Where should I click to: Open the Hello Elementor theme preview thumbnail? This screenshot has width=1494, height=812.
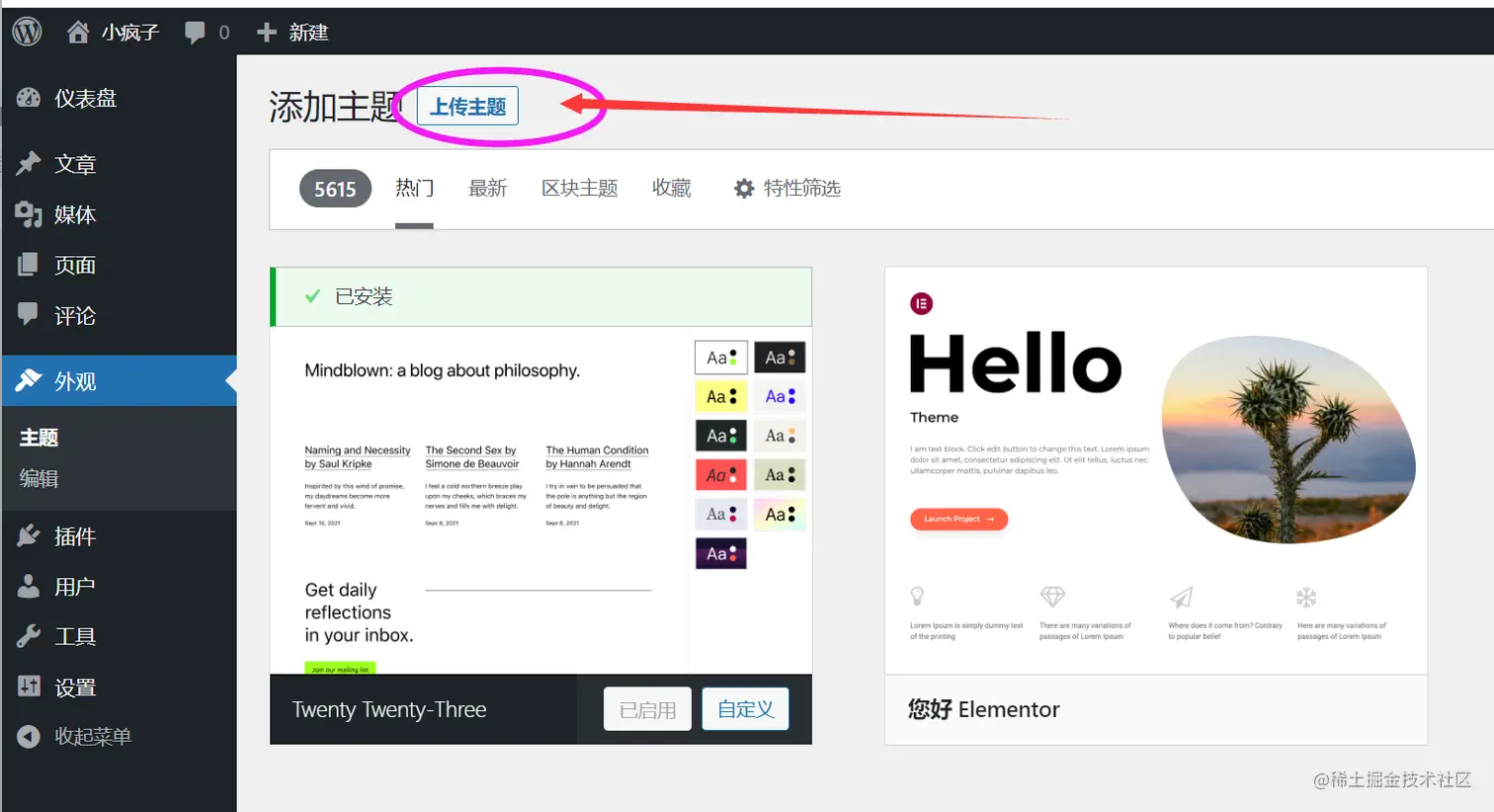pos(1156,471)
